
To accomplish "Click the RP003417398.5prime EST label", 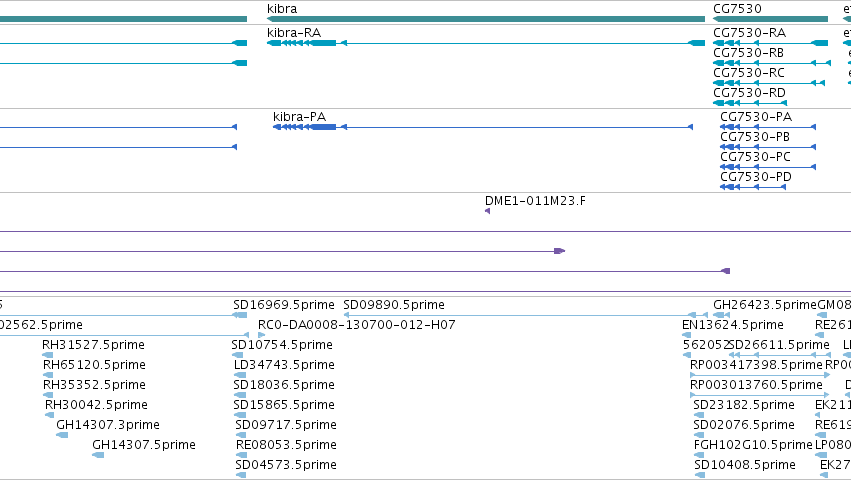I will [x=756, y=365].
